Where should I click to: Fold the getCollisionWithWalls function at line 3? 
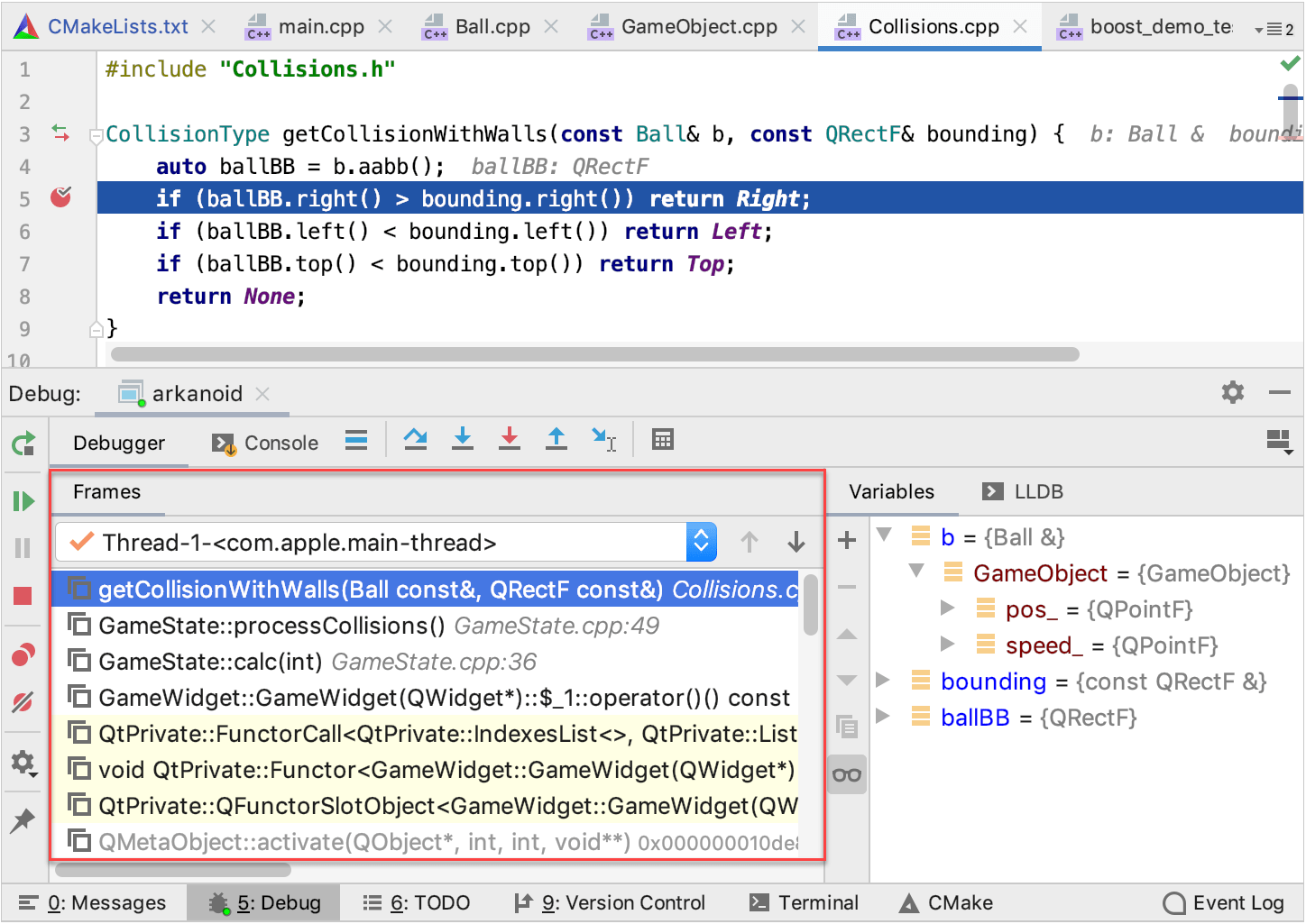pyautogui.click(x=96, y=136)
